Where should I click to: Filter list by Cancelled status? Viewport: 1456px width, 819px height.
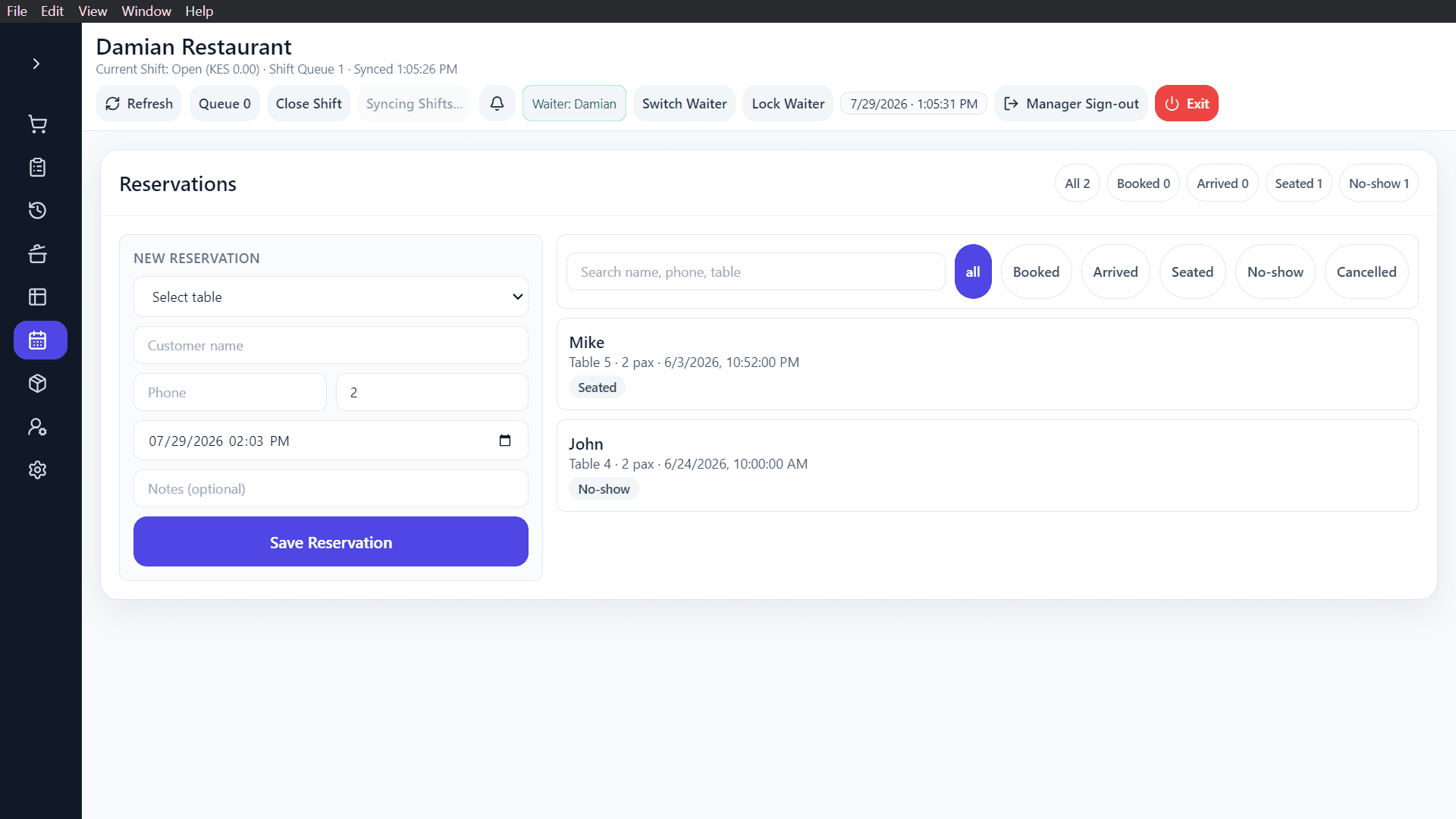coord(1367,271)
